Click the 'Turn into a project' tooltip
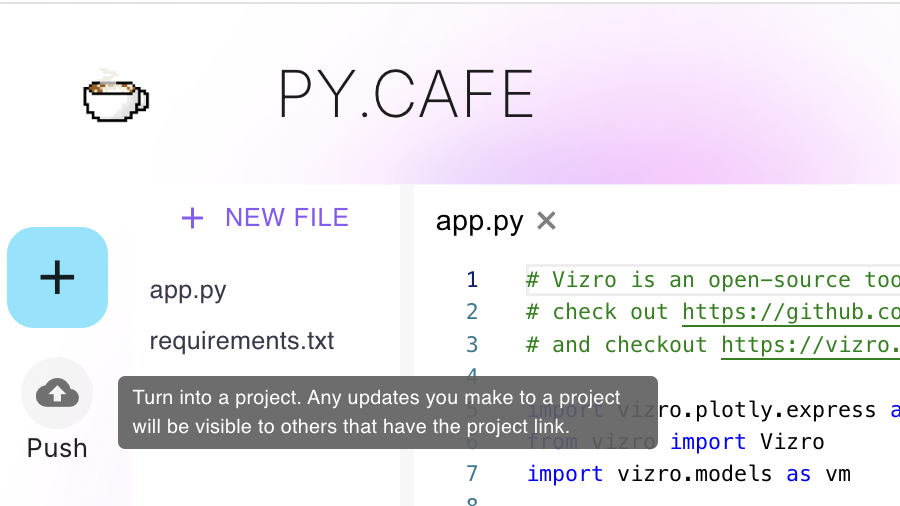This screenshot has height=506, width=900. click(388, 412)
